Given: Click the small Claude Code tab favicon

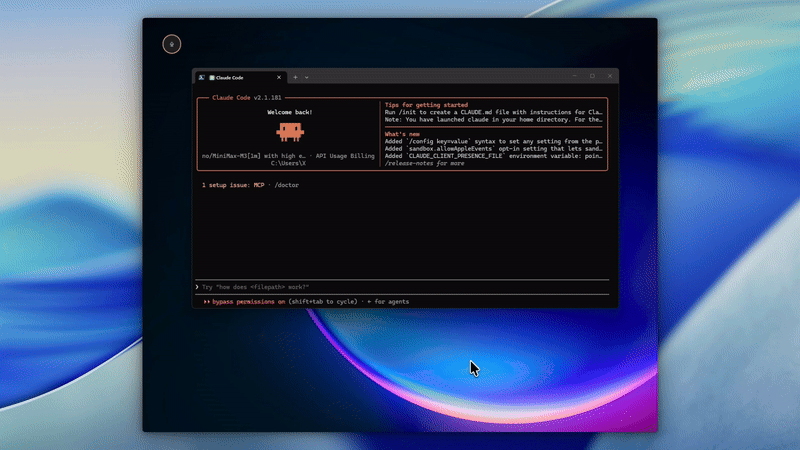Looking at the screenshot, I should point(212,78).
